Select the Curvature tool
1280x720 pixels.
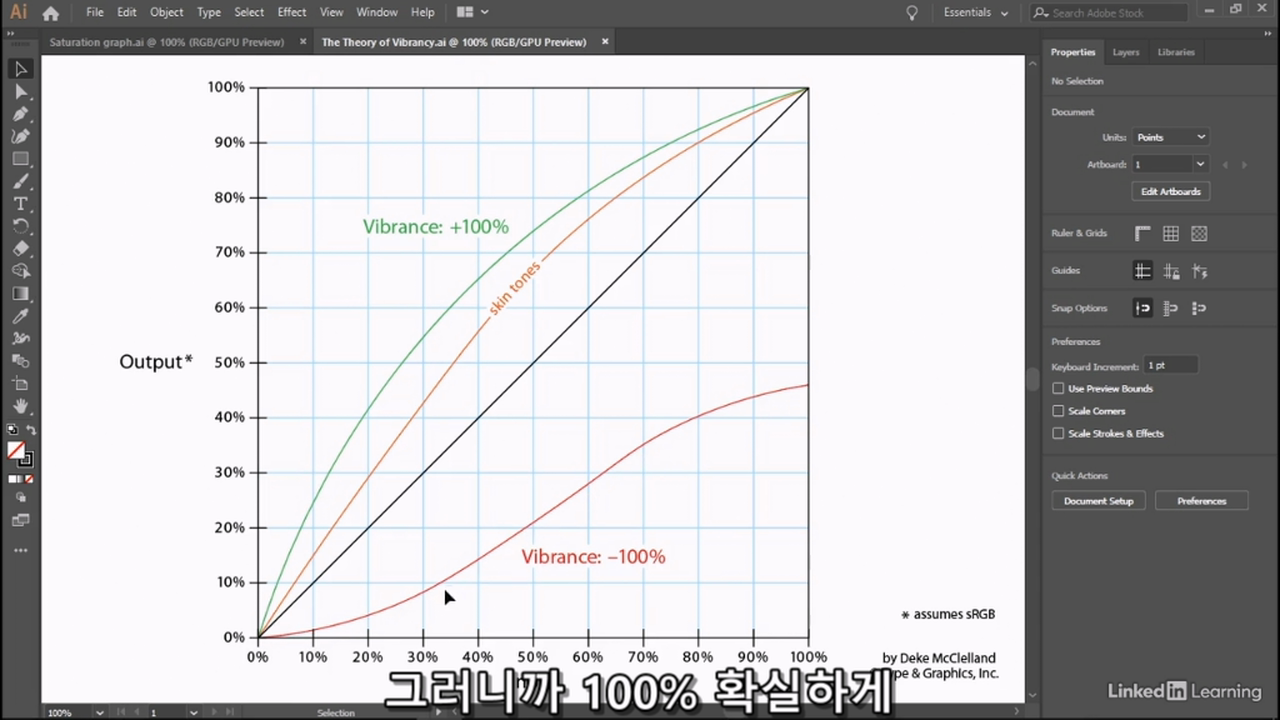click(x=20, y=136)
